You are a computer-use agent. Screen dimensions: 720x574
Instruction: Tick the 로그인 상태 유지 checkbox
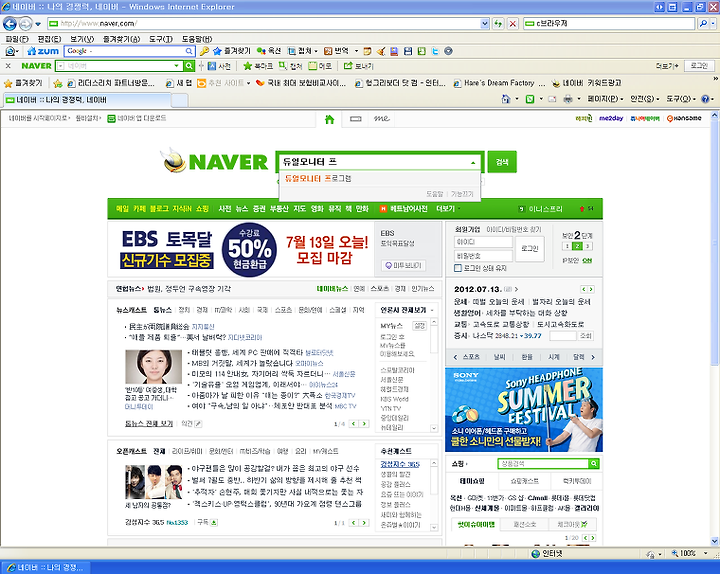[x=457, y=268]
